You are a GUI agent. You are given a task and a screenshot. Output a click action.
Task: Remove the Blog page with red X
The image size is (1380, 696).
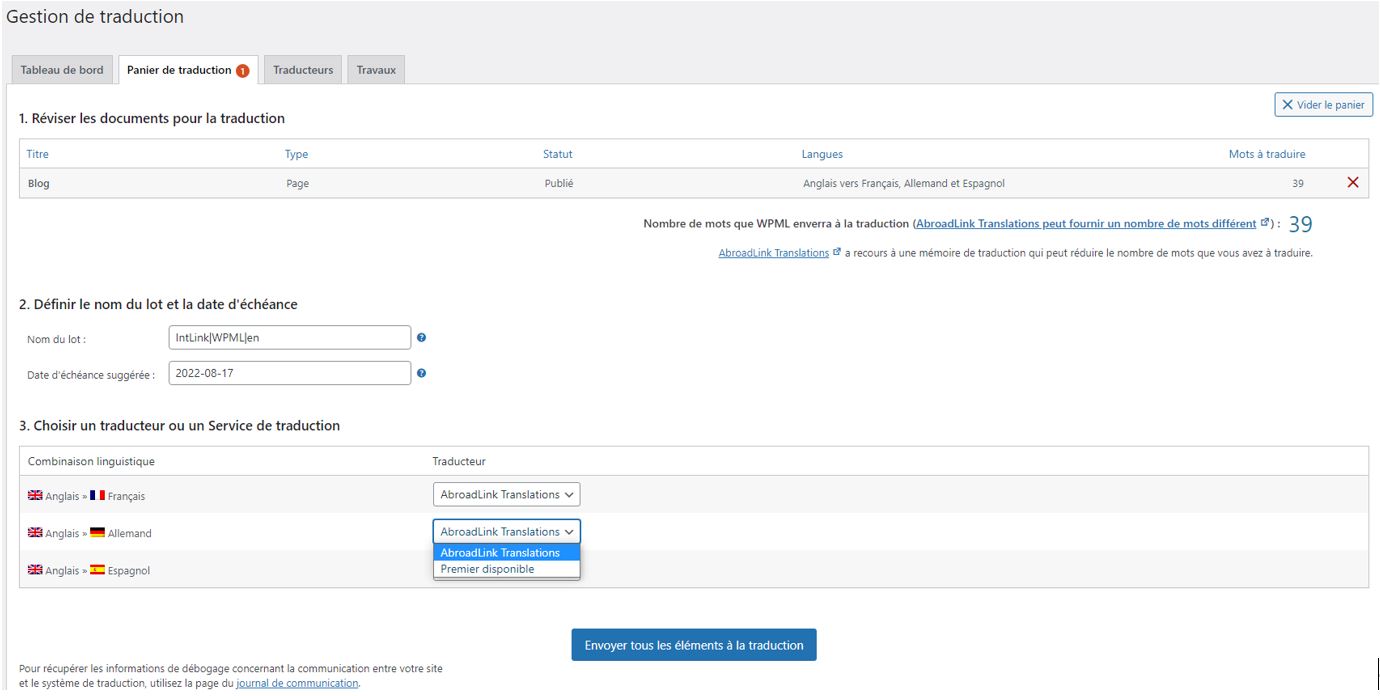click(x=1353, y=183)
